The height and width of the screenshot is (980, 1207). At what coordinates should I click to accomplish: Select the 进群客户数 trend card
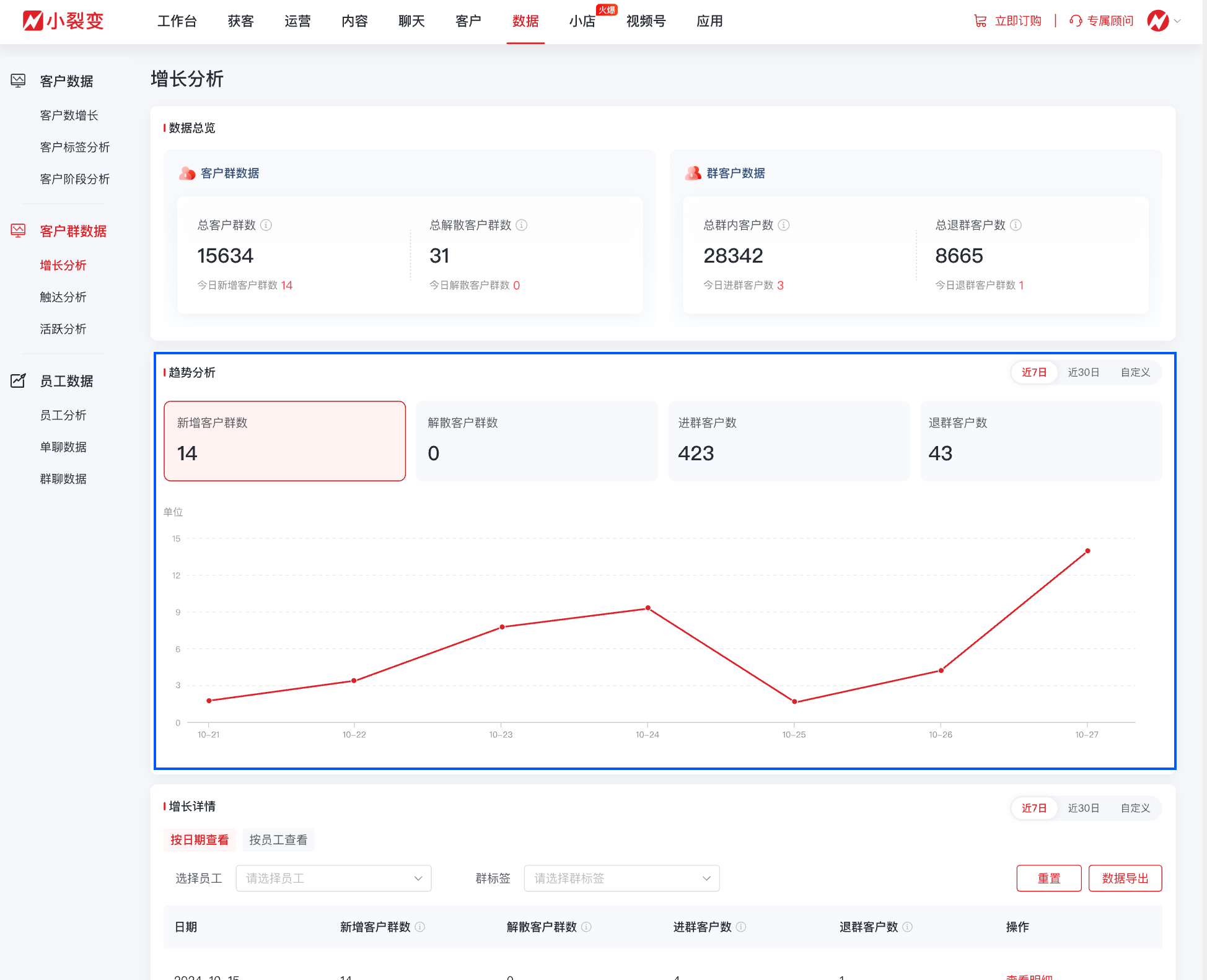tap(789, 441)
